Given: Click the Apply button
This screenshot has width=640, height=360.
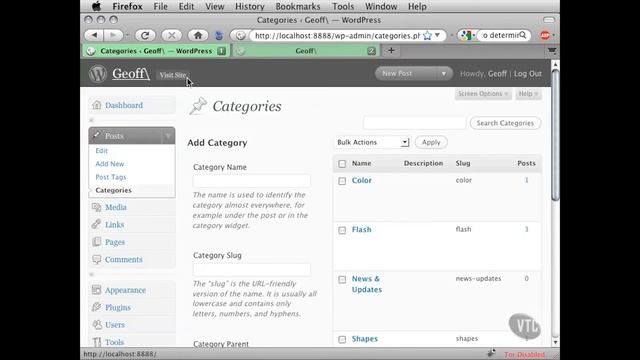Looking at the screenshot, I should 431,142.
